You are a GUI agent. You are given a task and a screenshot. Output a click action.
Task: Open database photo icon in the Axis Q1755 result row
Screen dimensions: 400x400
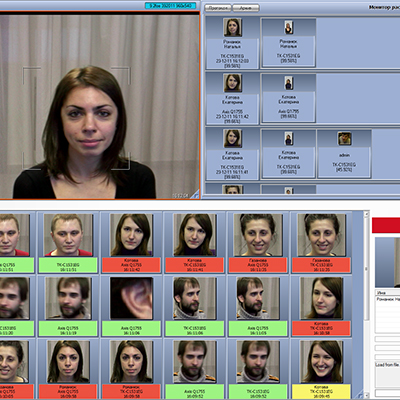288,83
